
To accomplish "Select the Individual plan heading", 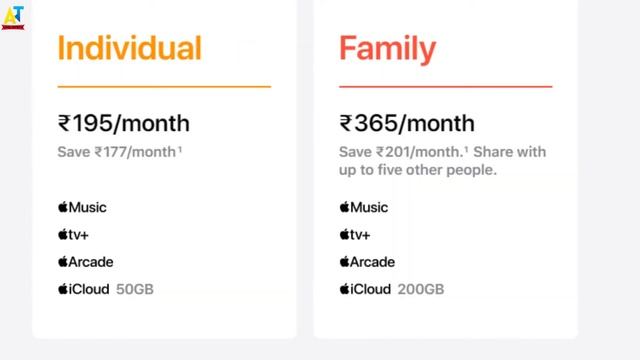I will 130,48.
